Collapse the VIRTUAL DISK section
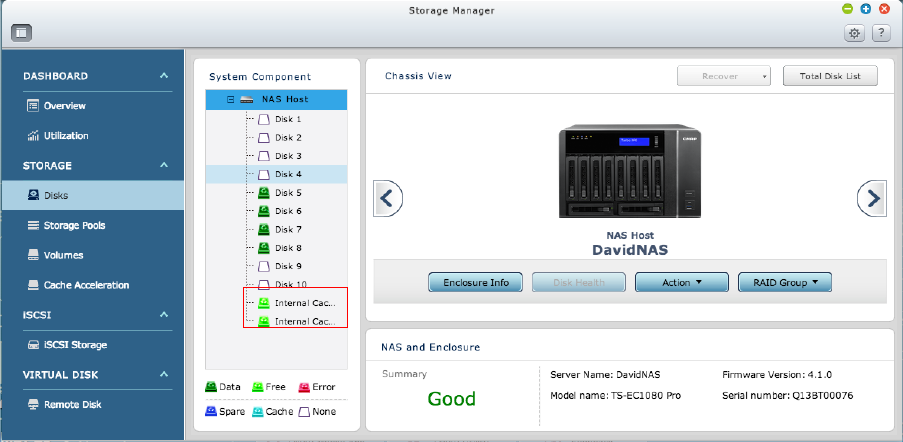This screenshot has height=442, width=903. click(x=164, y=375)
